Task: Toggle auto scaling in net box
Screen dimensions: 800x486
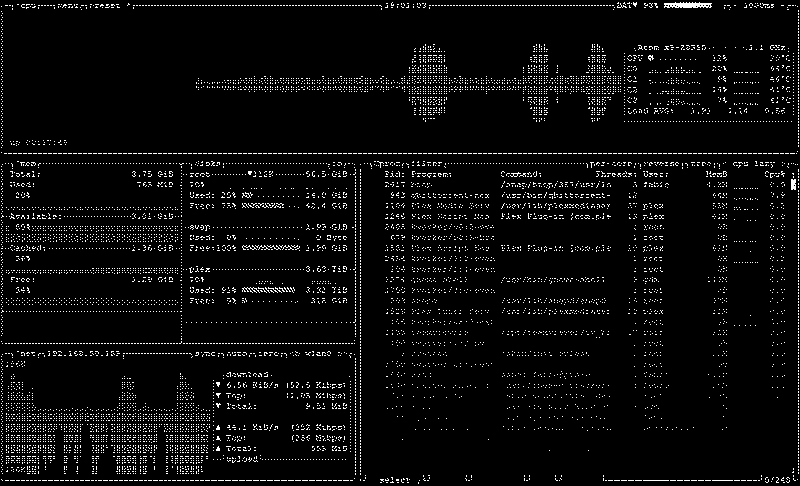Action: 238,353
